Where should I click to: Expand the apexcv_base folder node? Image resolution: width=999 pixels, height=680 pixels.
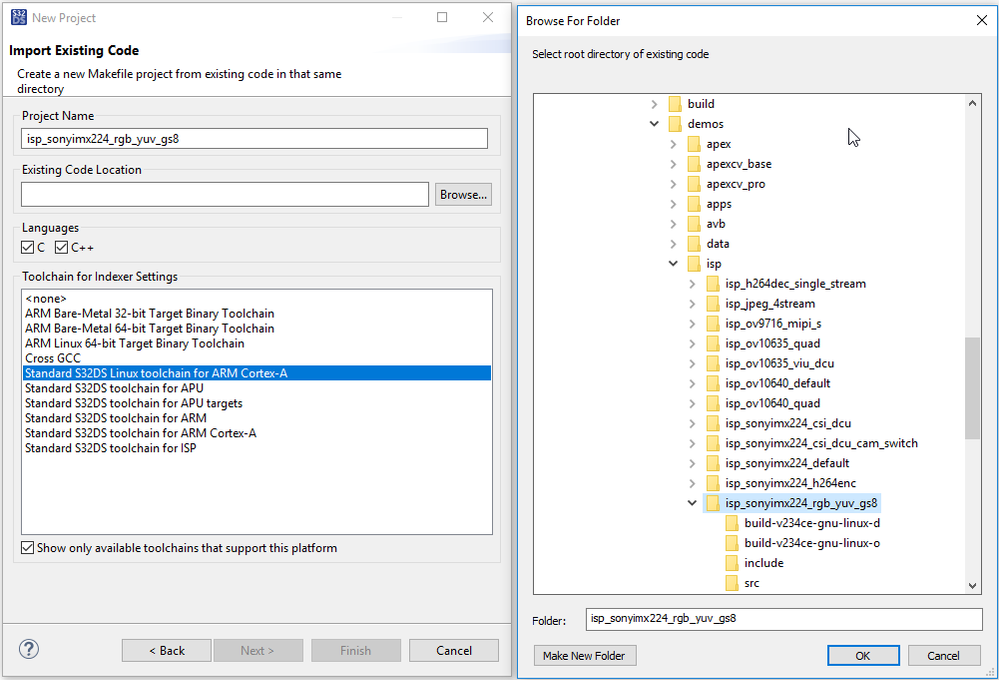coord(673,164)
